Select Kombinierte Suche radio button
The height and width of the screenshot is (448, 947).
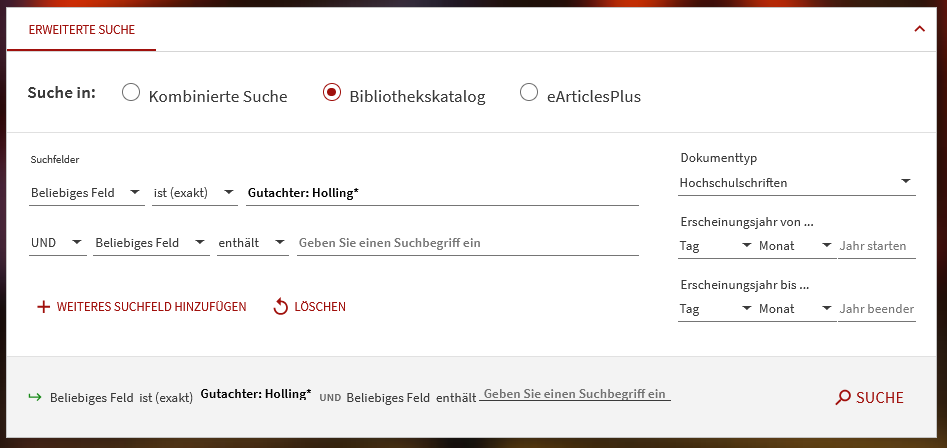(x=131, y=93)
